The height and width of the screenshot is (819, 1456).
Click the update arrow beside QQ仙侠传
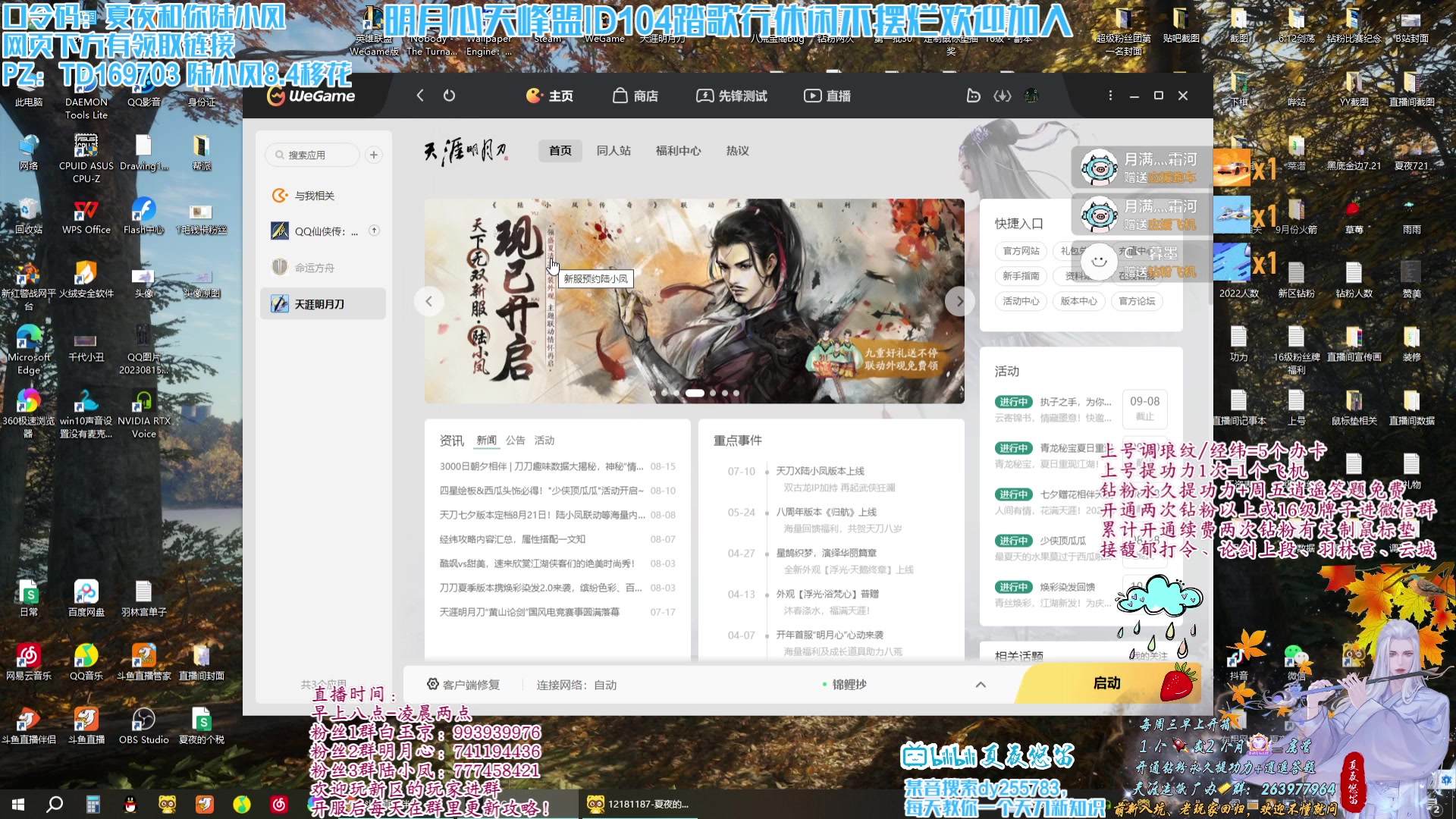pos(374,231)
